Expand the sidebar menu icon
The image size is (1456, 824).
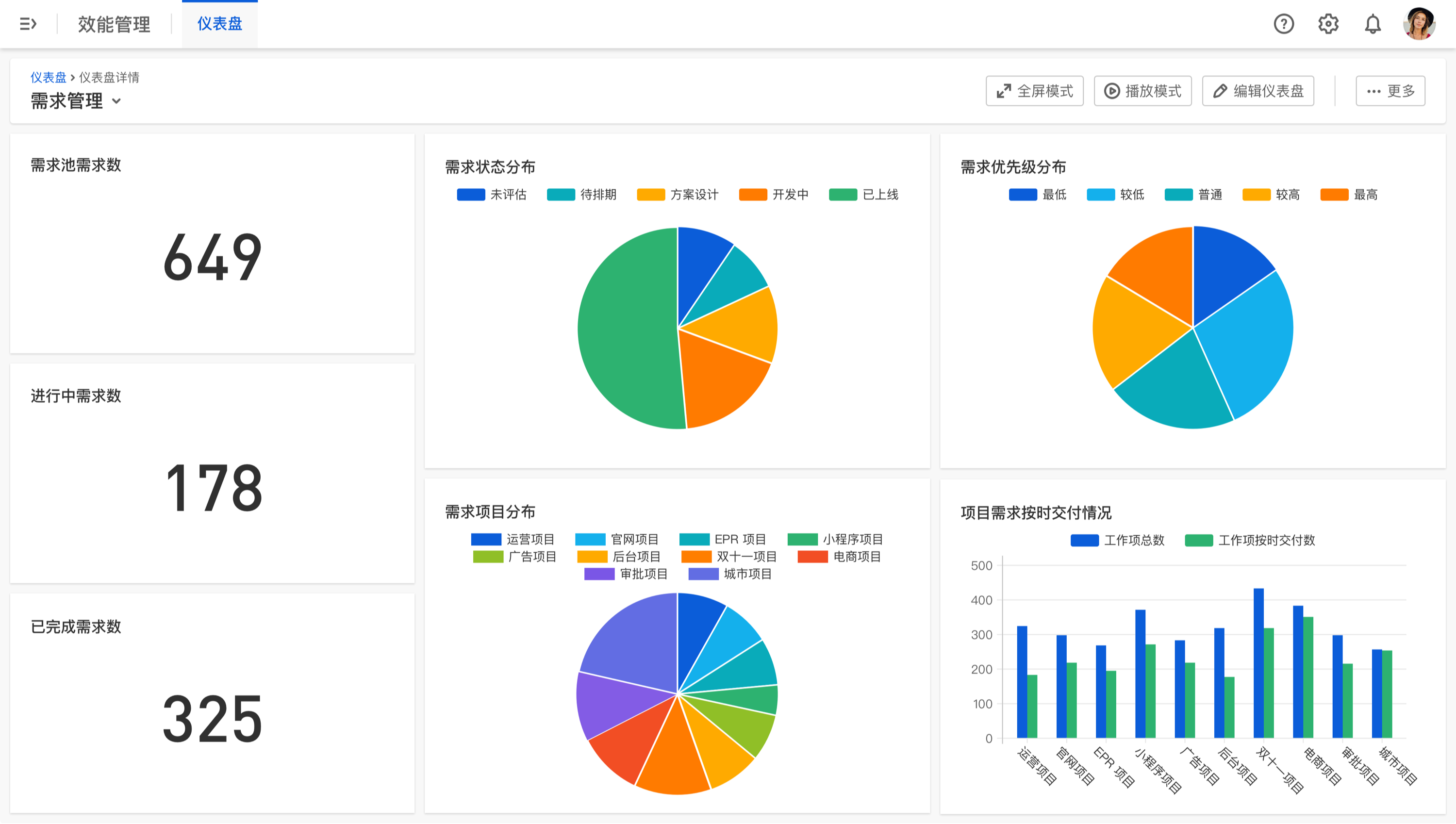pos(28,24)
